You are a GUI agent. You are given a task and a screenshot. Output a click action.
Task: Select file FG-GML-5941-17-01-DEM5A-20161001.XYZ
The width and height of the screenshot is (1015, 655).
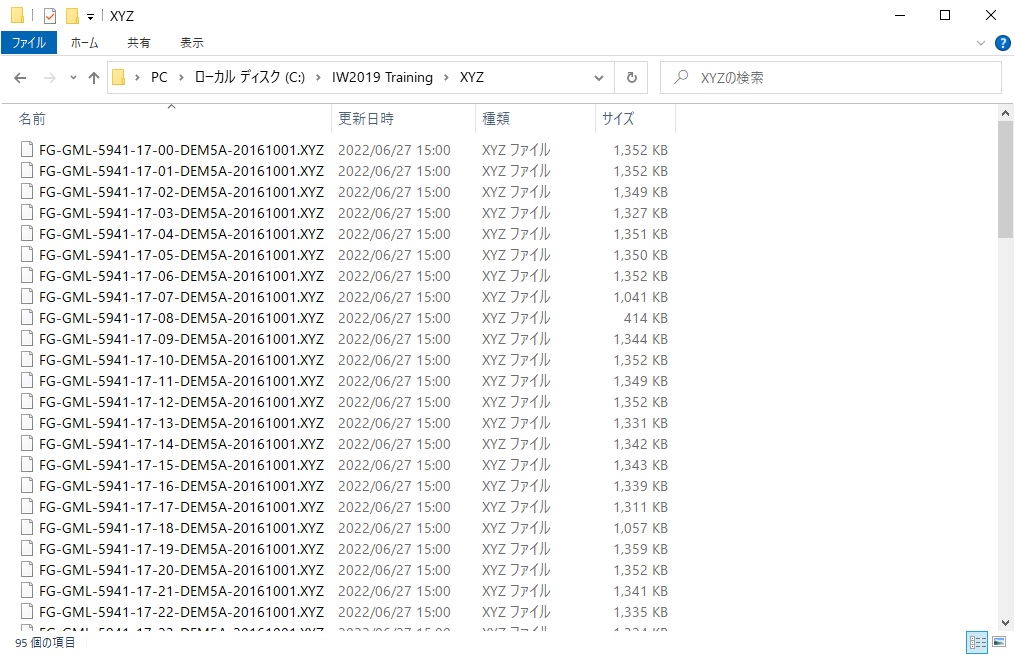point(181,171)
